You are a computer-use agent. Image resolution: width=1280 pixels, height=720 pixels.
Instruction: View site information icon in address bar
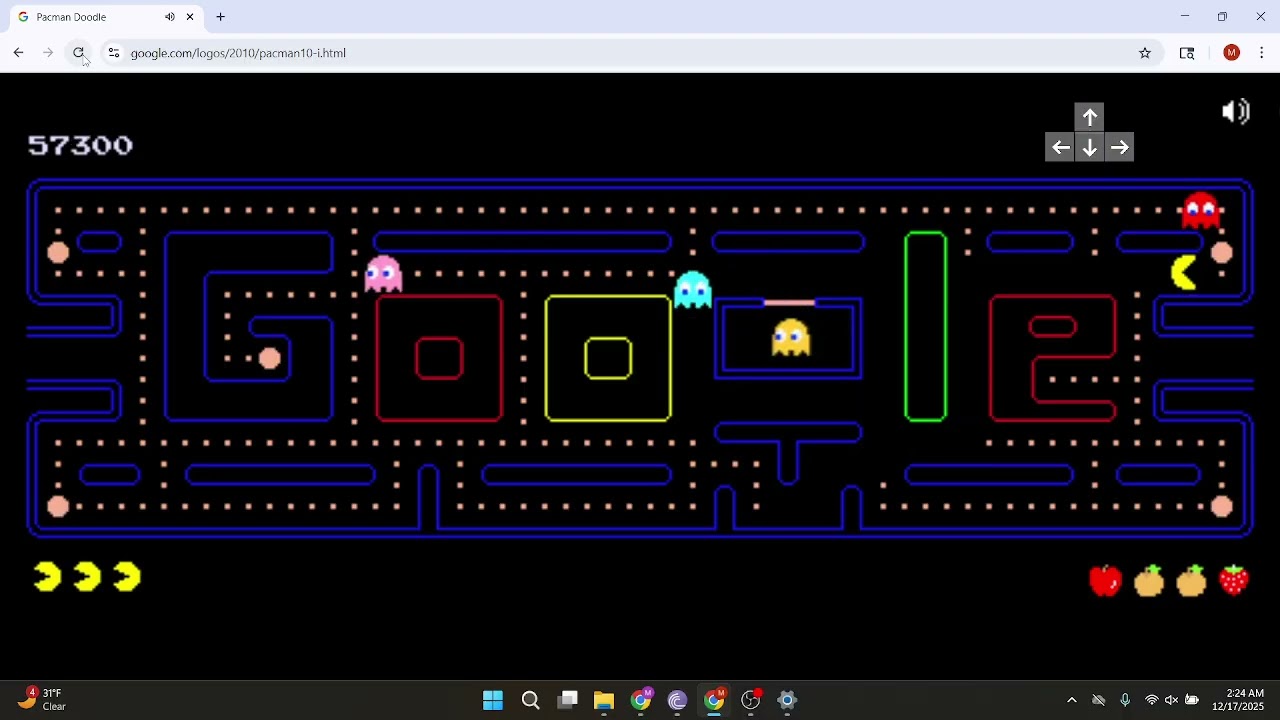click(113, 53)
